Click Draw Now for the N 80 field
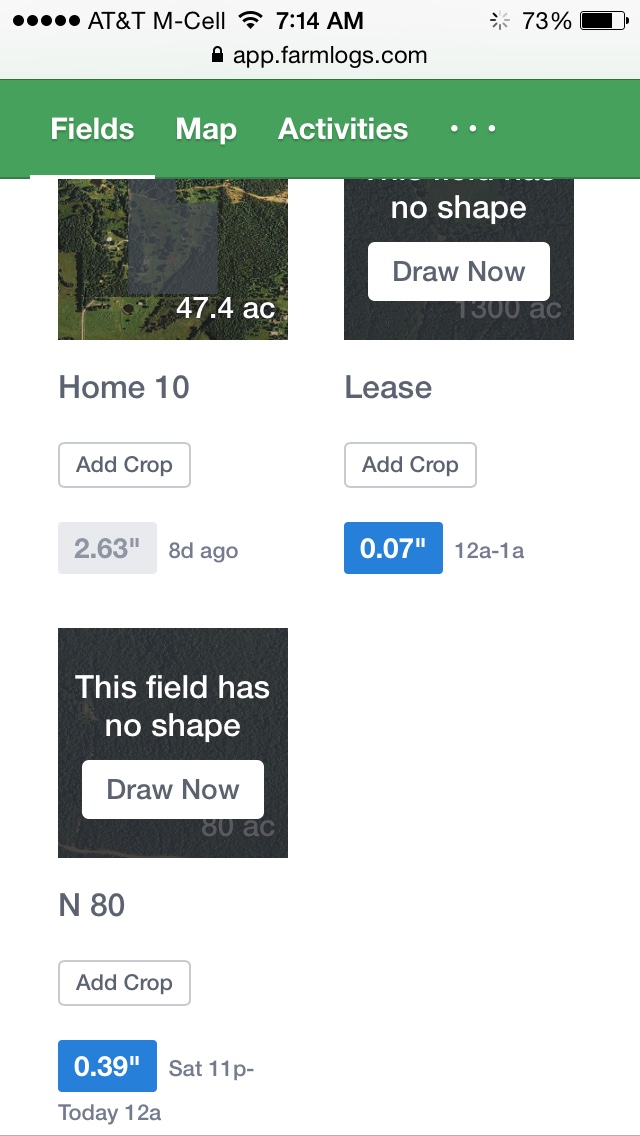 (173, 789)
